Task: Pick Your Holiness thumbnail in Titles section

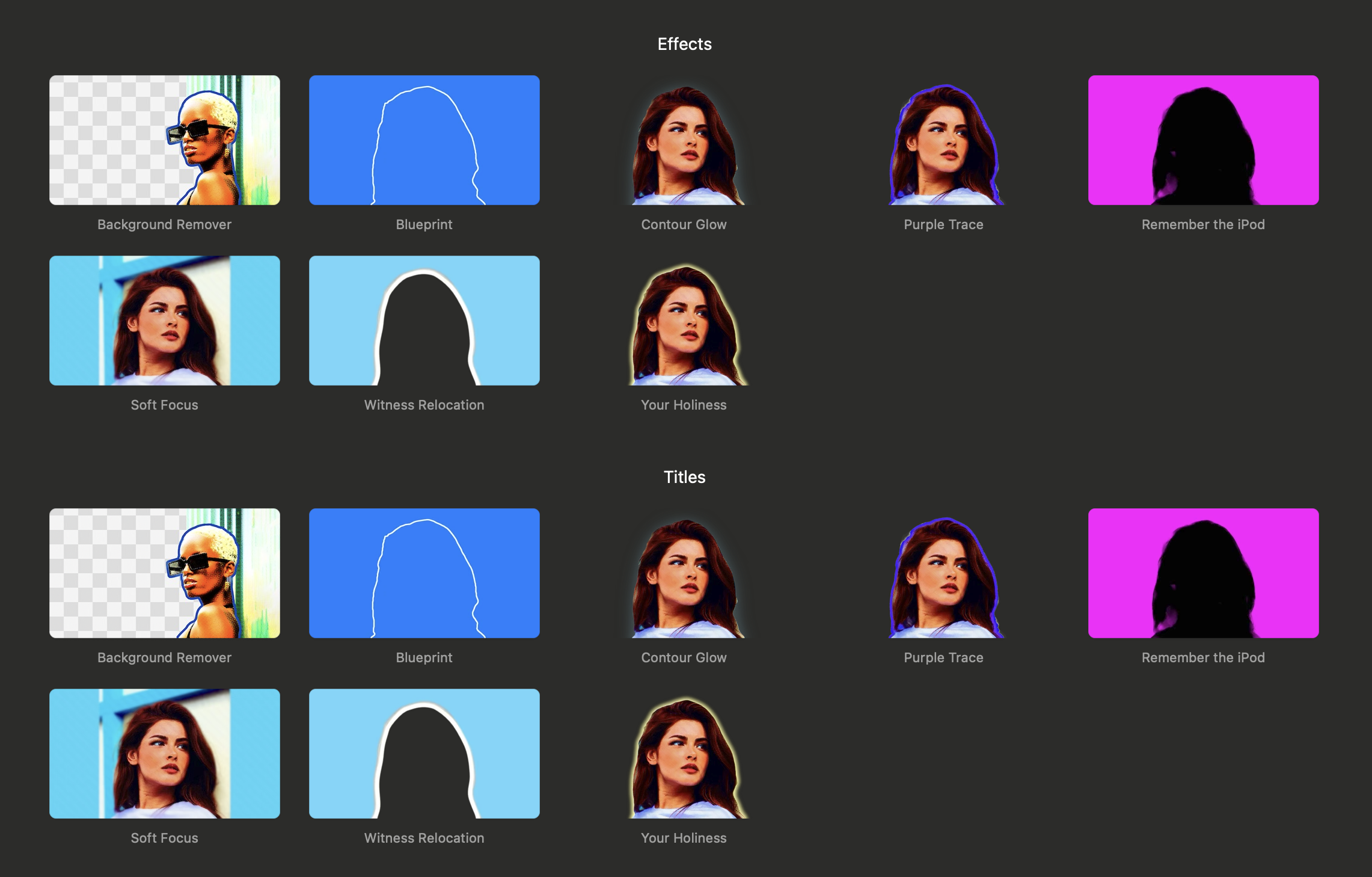Action: tap(684, 754)
